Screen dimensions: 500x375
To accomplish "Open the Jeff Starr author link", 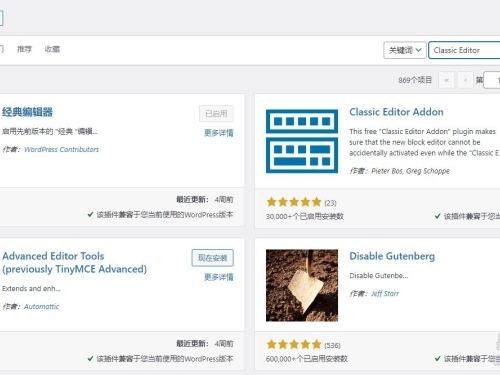I will pos(385,294).
